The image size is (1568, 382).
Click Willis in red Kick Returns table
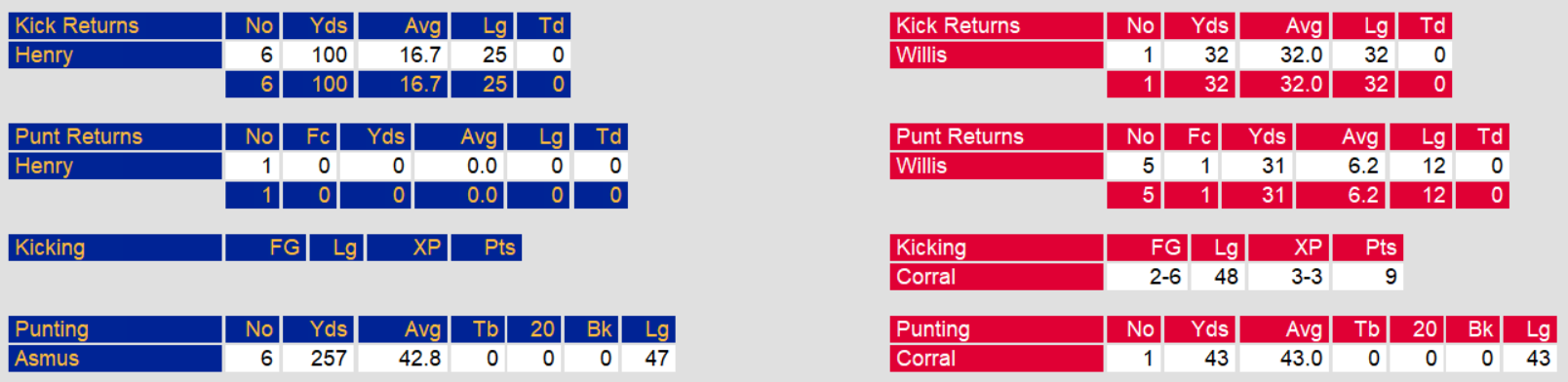921,56
